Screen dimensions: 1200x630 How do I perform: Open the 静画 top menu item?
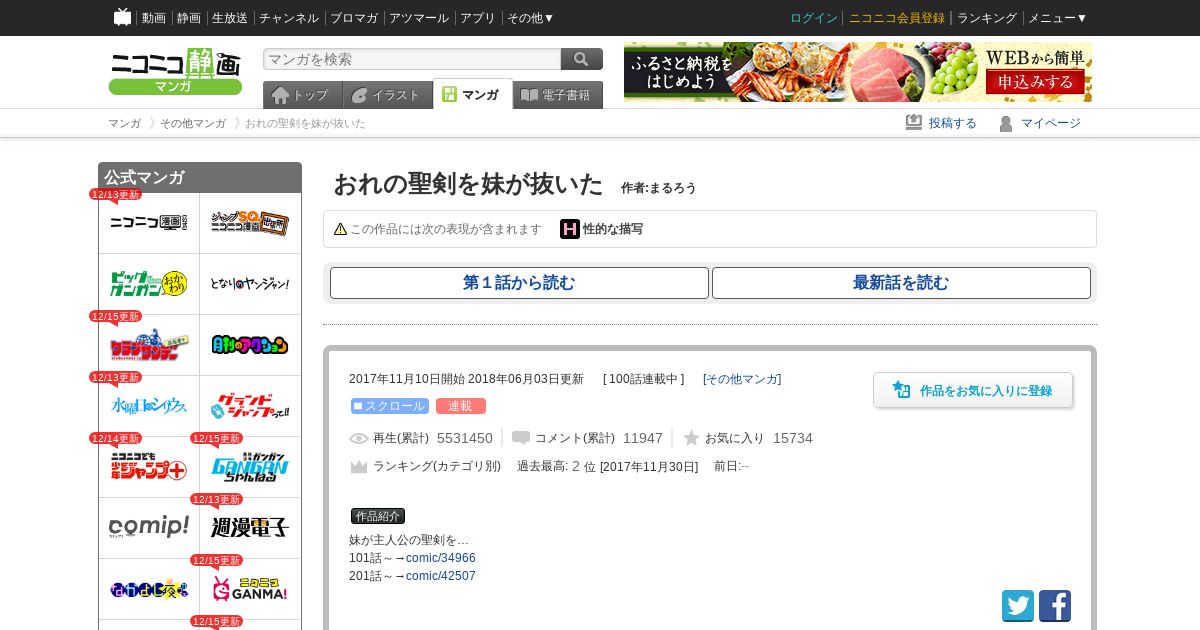(x=189, y=18)
